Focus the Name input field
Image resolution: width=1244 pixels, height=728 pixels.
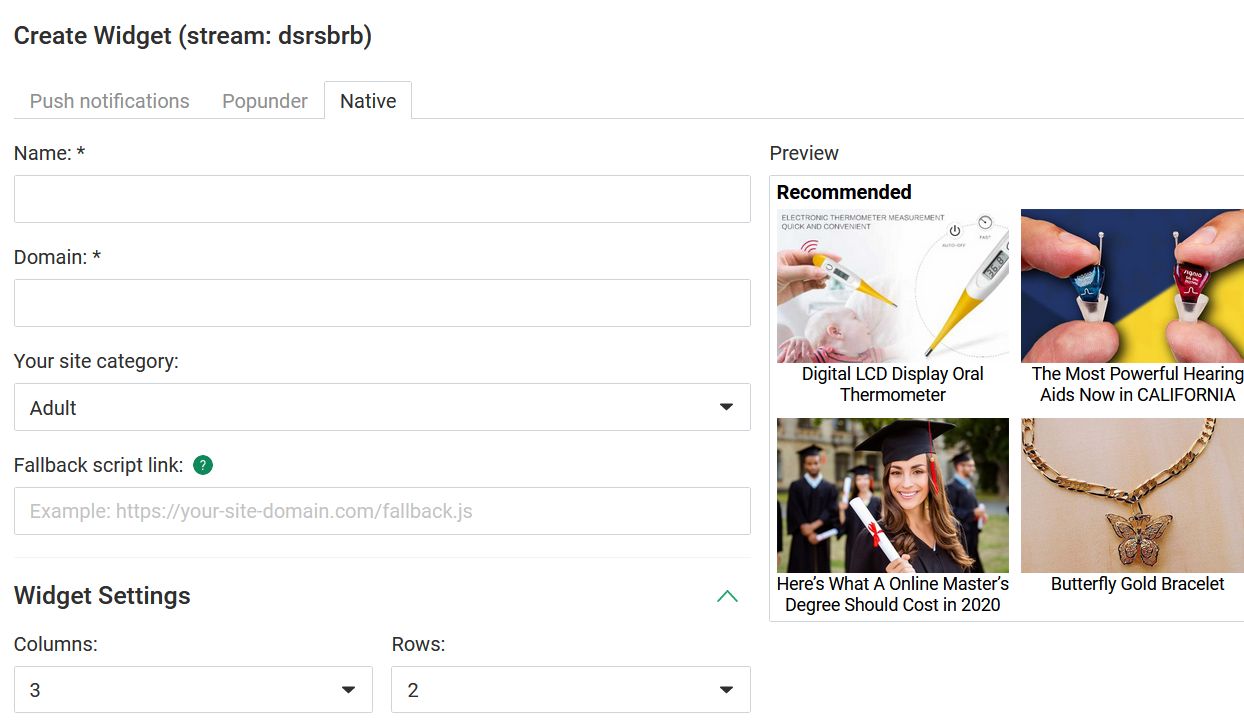[x=382, y=199]
